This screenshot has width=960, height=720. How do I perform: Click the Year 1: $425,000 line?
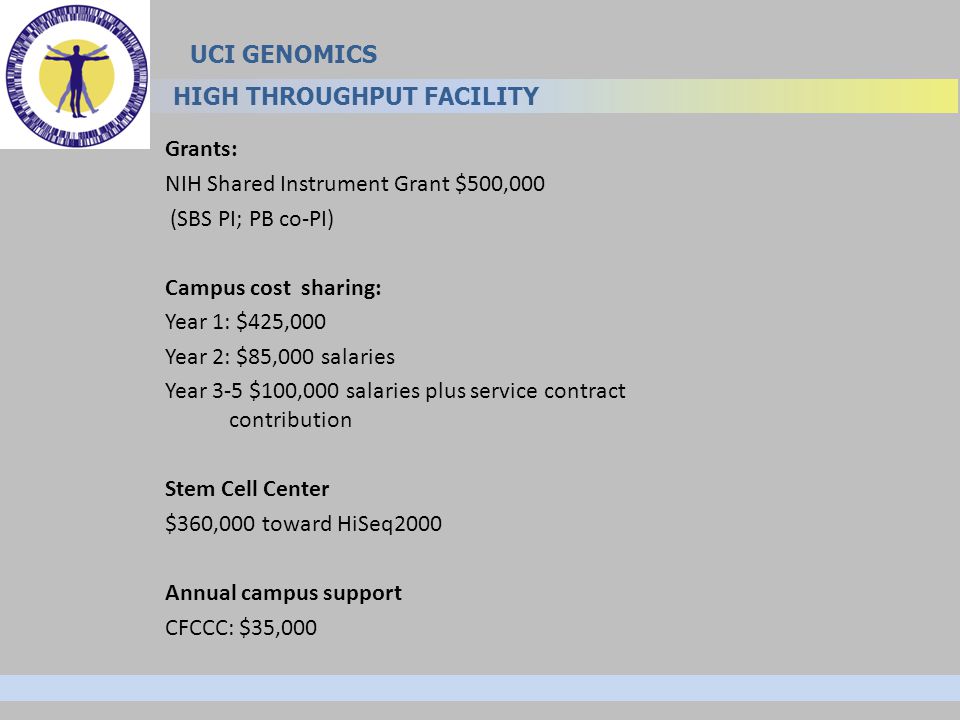246,321
